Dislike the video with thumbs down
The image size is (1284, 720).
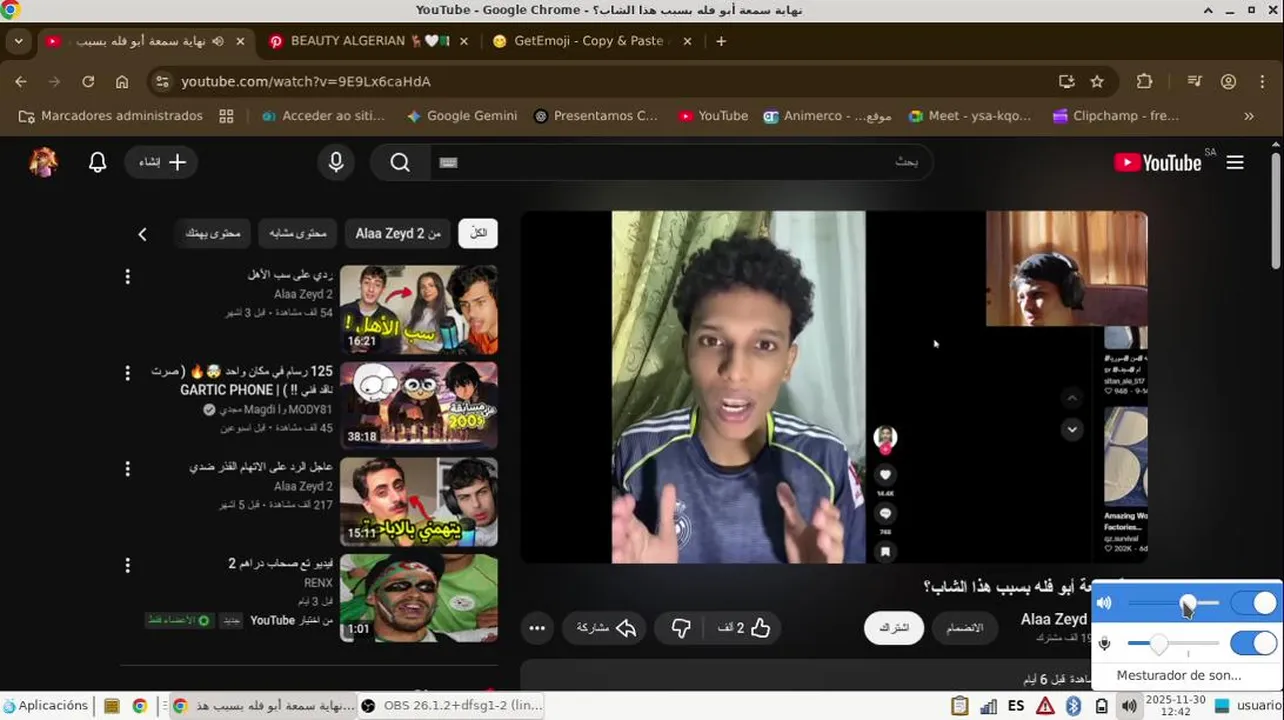(680, 628)
